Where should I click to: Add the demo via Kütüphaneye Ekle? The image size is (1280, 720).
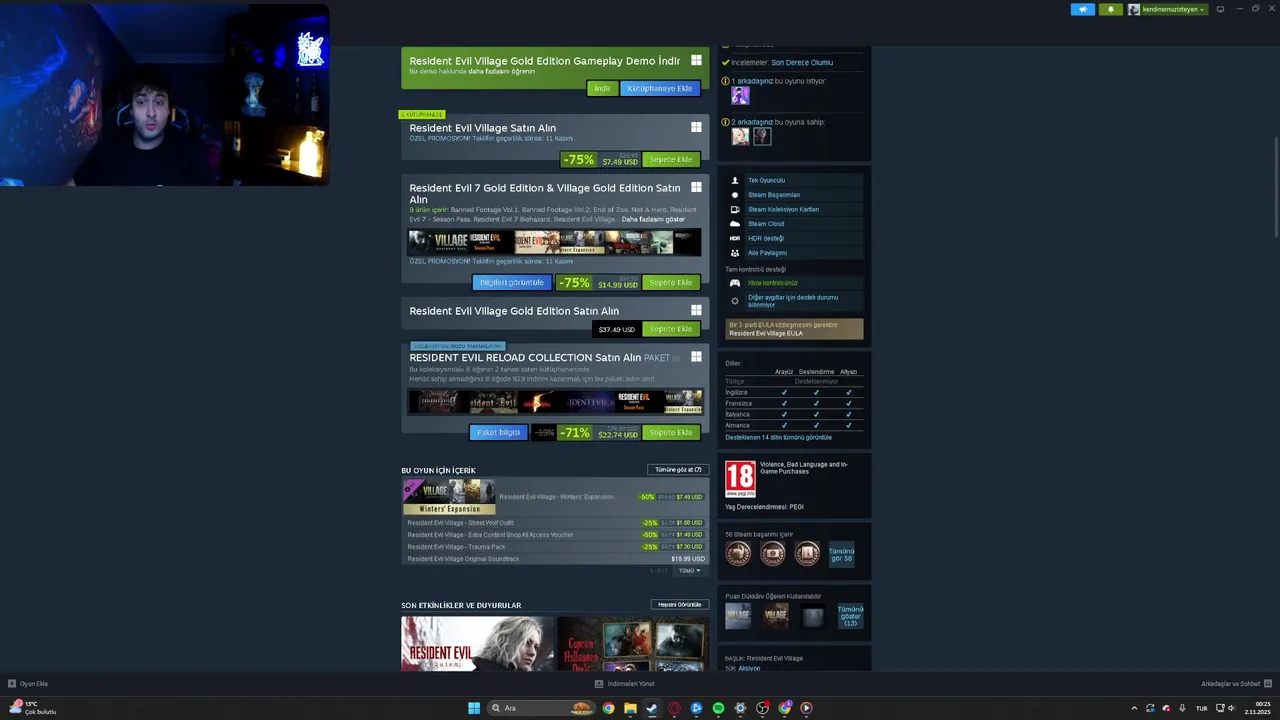click(660, 88)
